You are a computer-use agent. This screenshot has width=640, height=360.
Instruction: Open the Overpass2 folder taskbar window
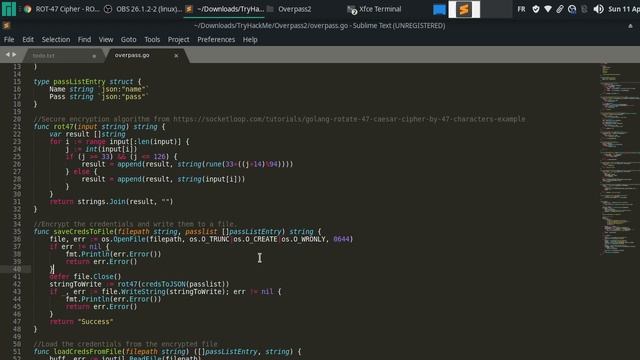pos(289,9)
